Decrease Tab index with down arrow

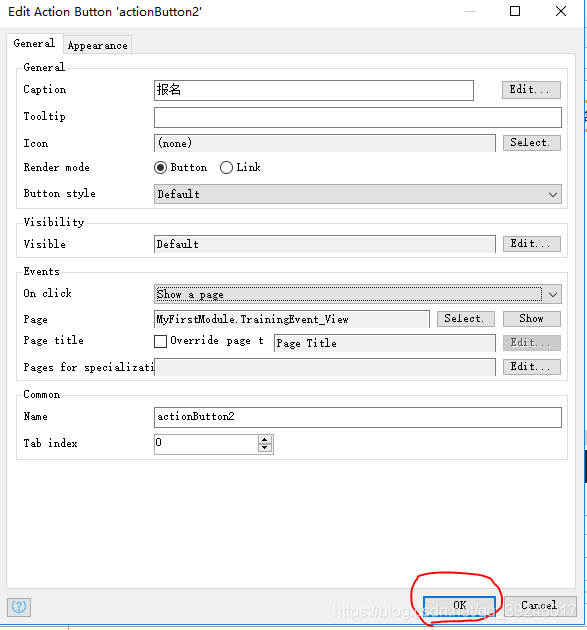[x=264, y=448]
